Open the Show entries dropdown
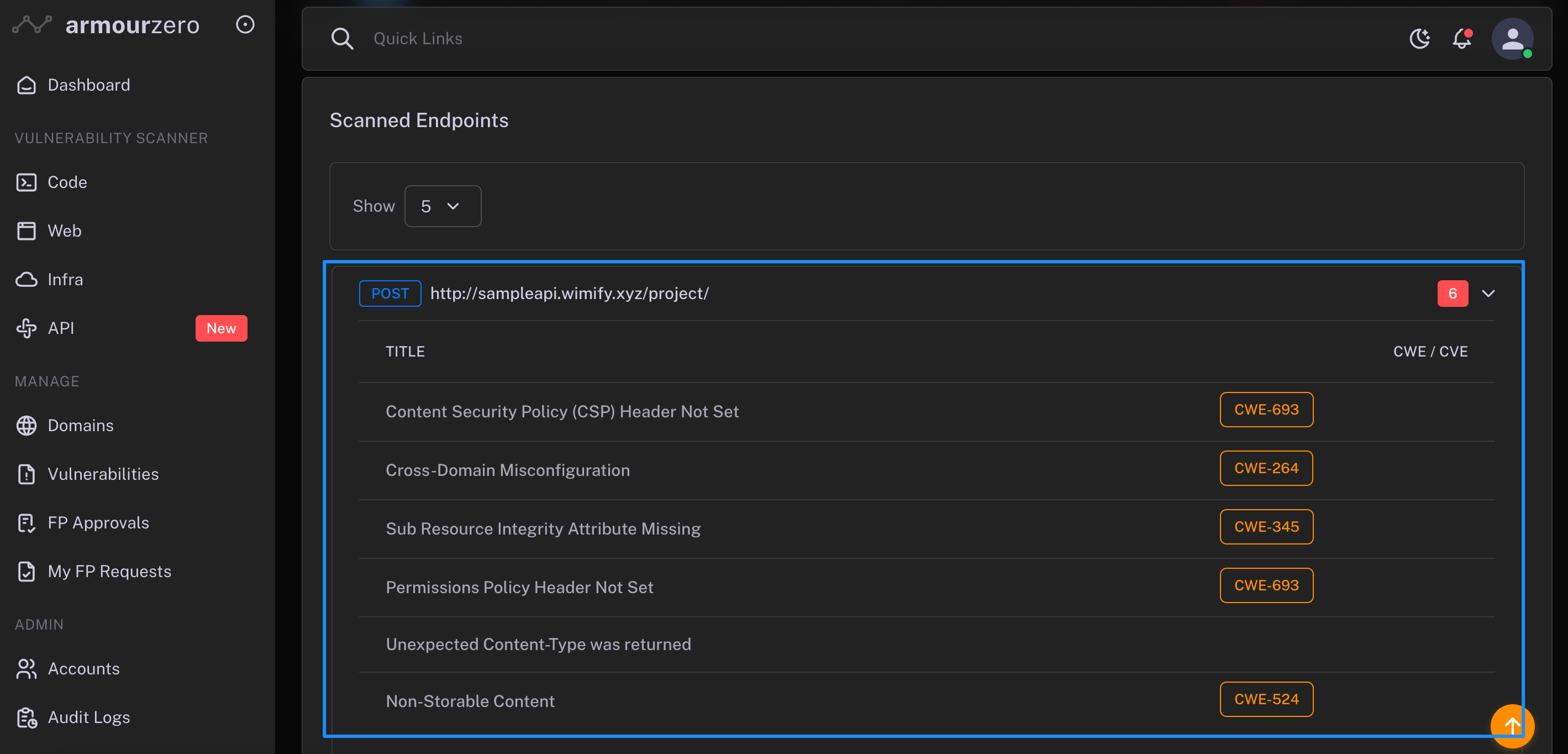 coord(443,207)
